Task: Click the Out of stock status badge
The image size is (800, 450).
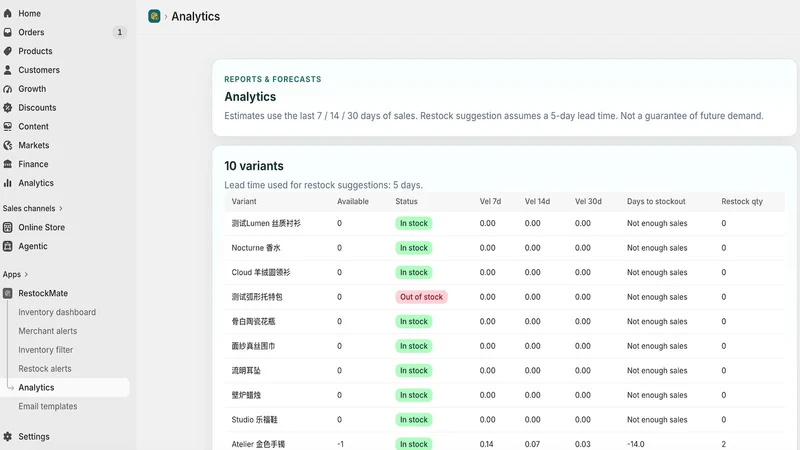Action: point(421,297)
